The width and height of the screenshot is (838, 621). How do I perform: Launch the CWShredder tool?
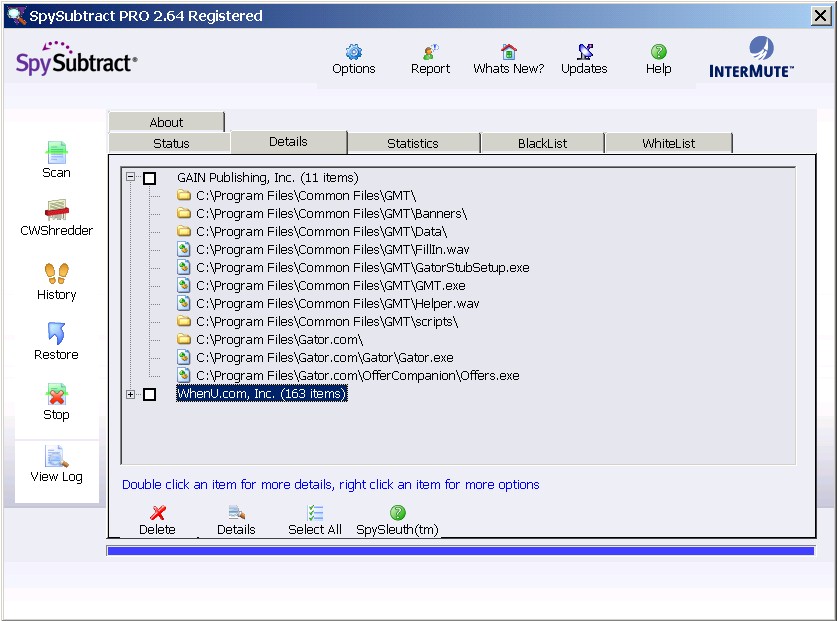coord(57,210)
